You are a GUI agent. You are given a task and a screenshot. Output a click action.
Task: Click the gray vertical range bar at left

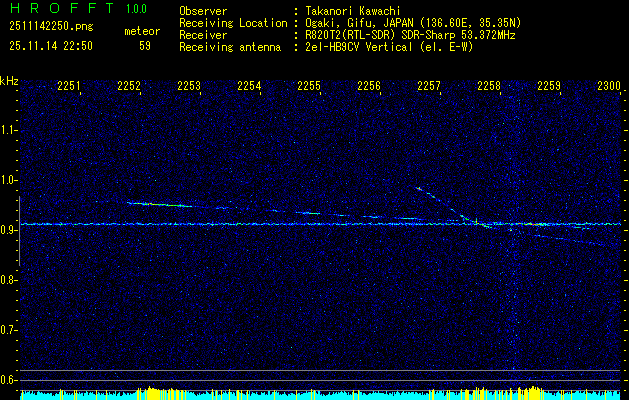pyautogui.click(x=19, y=231)
